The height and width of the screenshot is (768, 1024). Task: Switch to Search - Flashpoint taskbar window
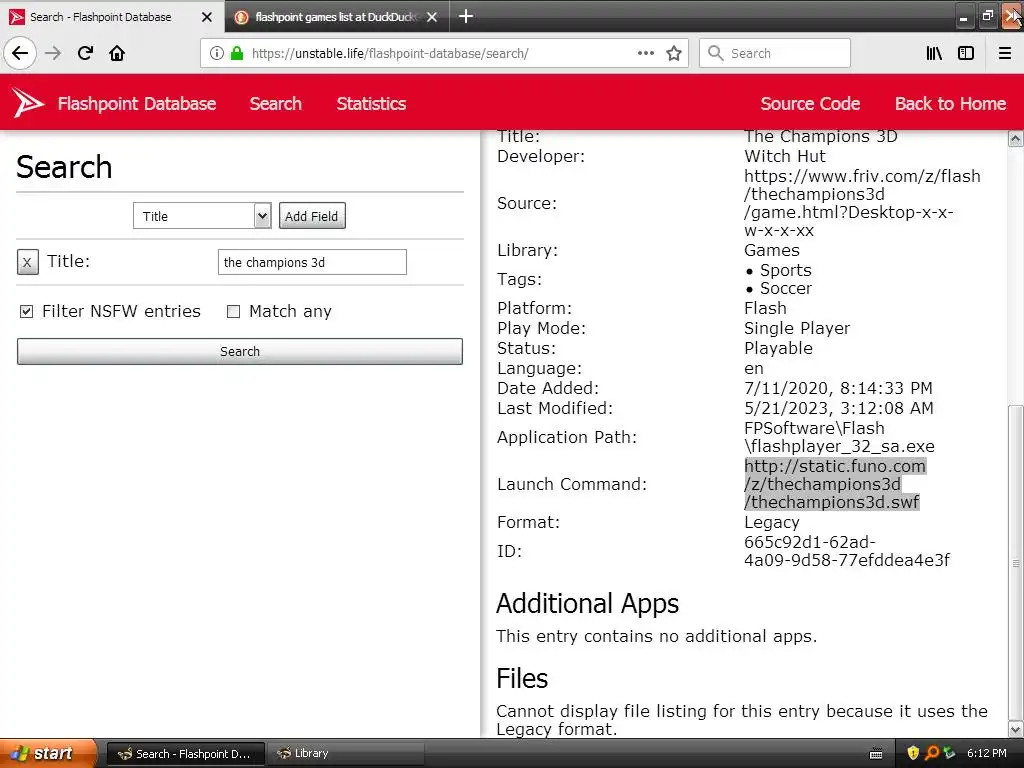click(x=185, y=754)
